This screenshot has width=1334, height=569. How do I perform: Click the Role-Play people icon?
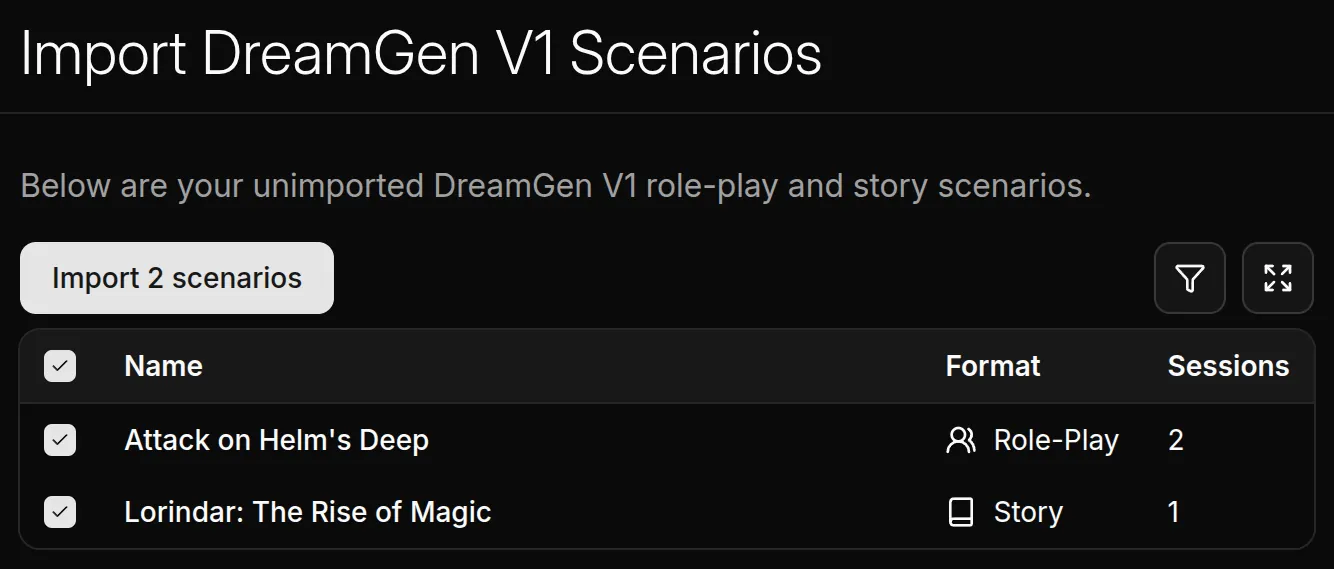(960, 440)
